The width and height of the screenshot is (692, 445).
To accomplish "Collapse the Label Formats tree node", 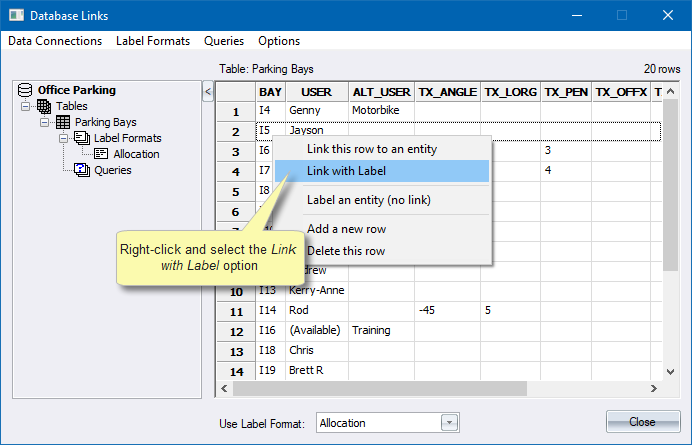I will pos(63,138).
